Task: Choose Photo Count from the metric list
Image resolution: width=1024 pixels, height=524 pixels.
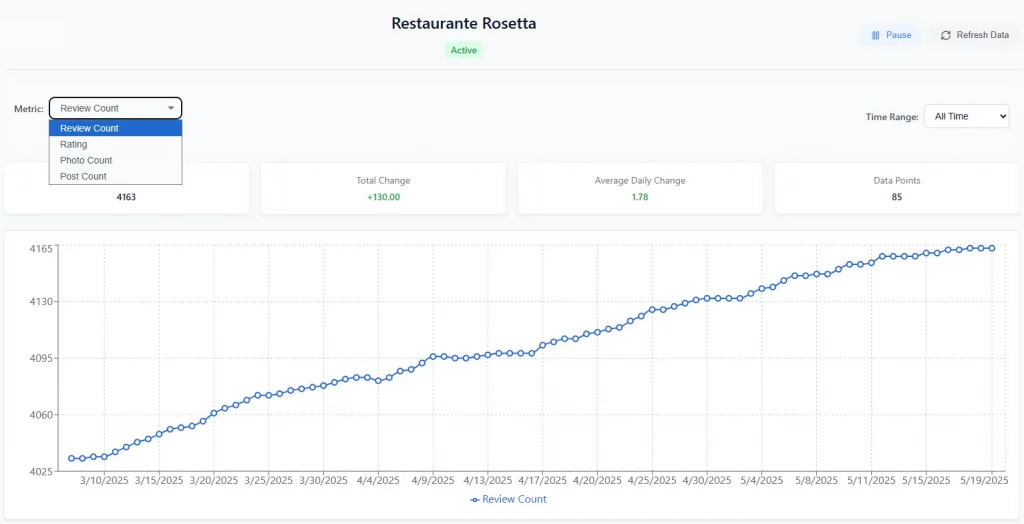Action: tap(116, 160)
